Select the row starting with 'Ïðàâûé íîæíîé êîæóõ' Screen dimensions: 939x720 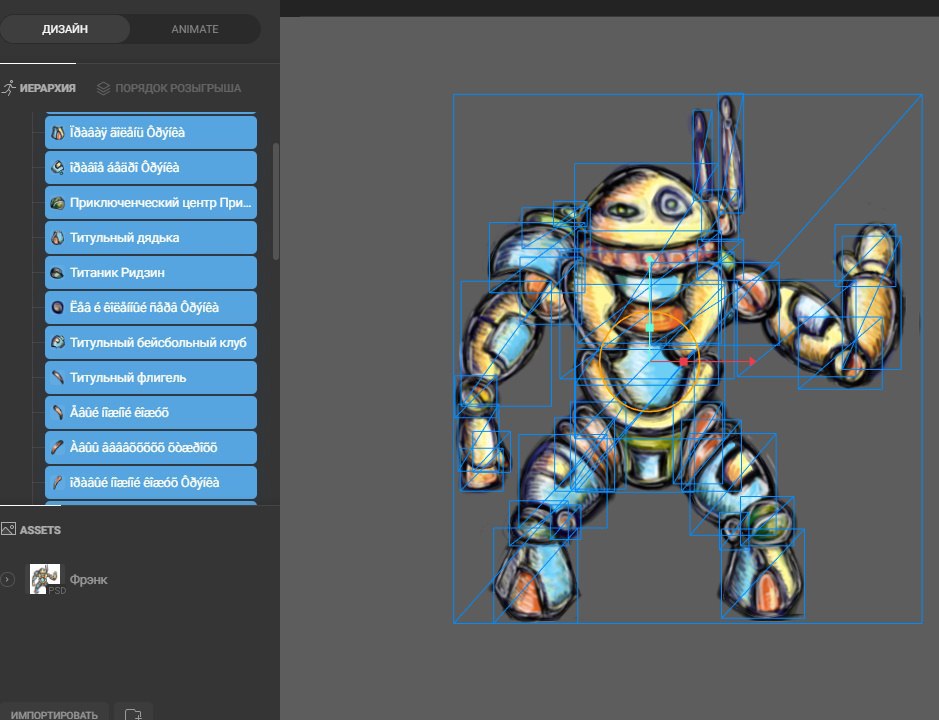pyautogui.click(x=151, y=482)
